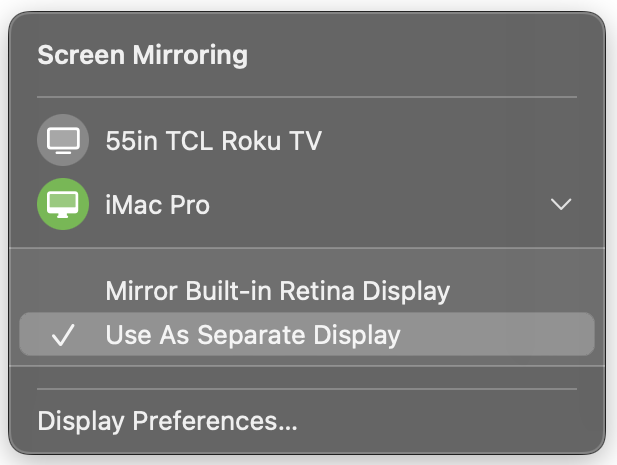The width and height of the screenshot is (617, 465).
Task: Click the tick mark on the selected display mode
Action: 64,336
